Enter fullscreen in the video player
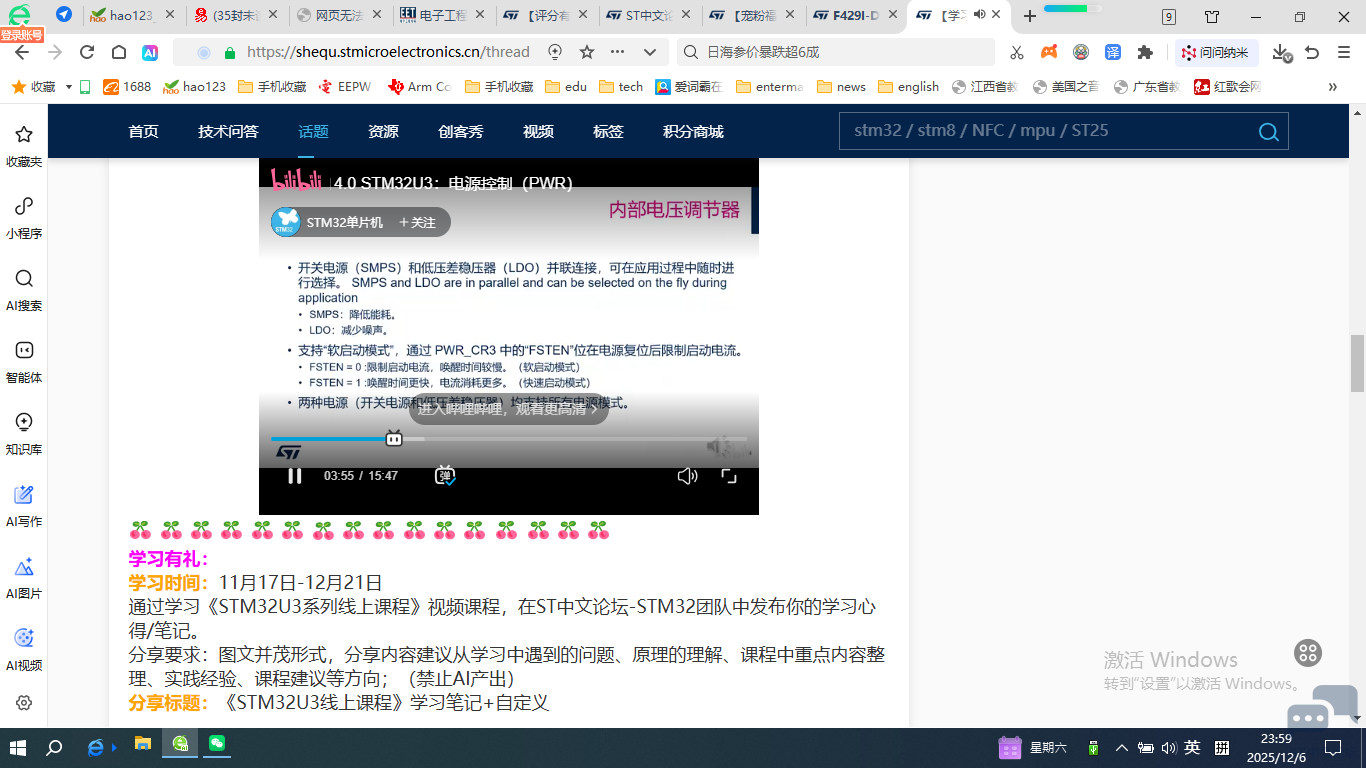 point(729,476)
